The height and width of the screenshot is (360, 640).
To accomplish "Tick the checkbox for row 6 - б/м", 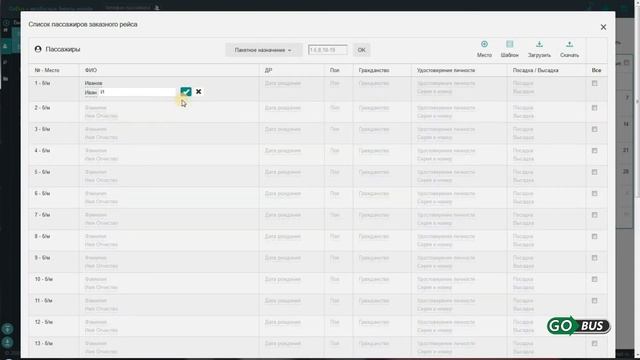I will coord(594,193).
